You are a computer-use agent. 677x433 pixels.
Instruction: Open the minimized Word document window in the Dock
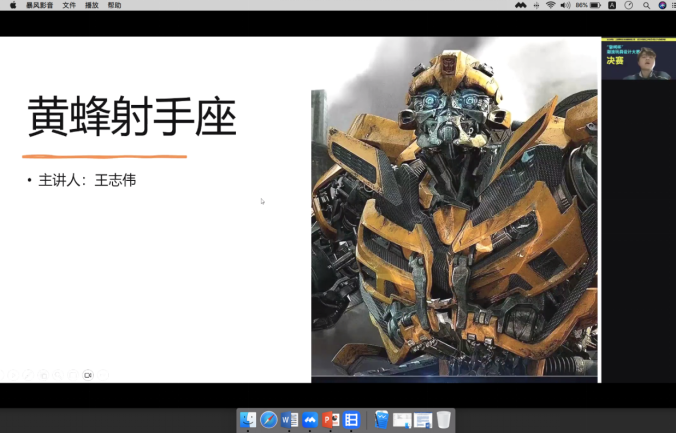point(423,420)
